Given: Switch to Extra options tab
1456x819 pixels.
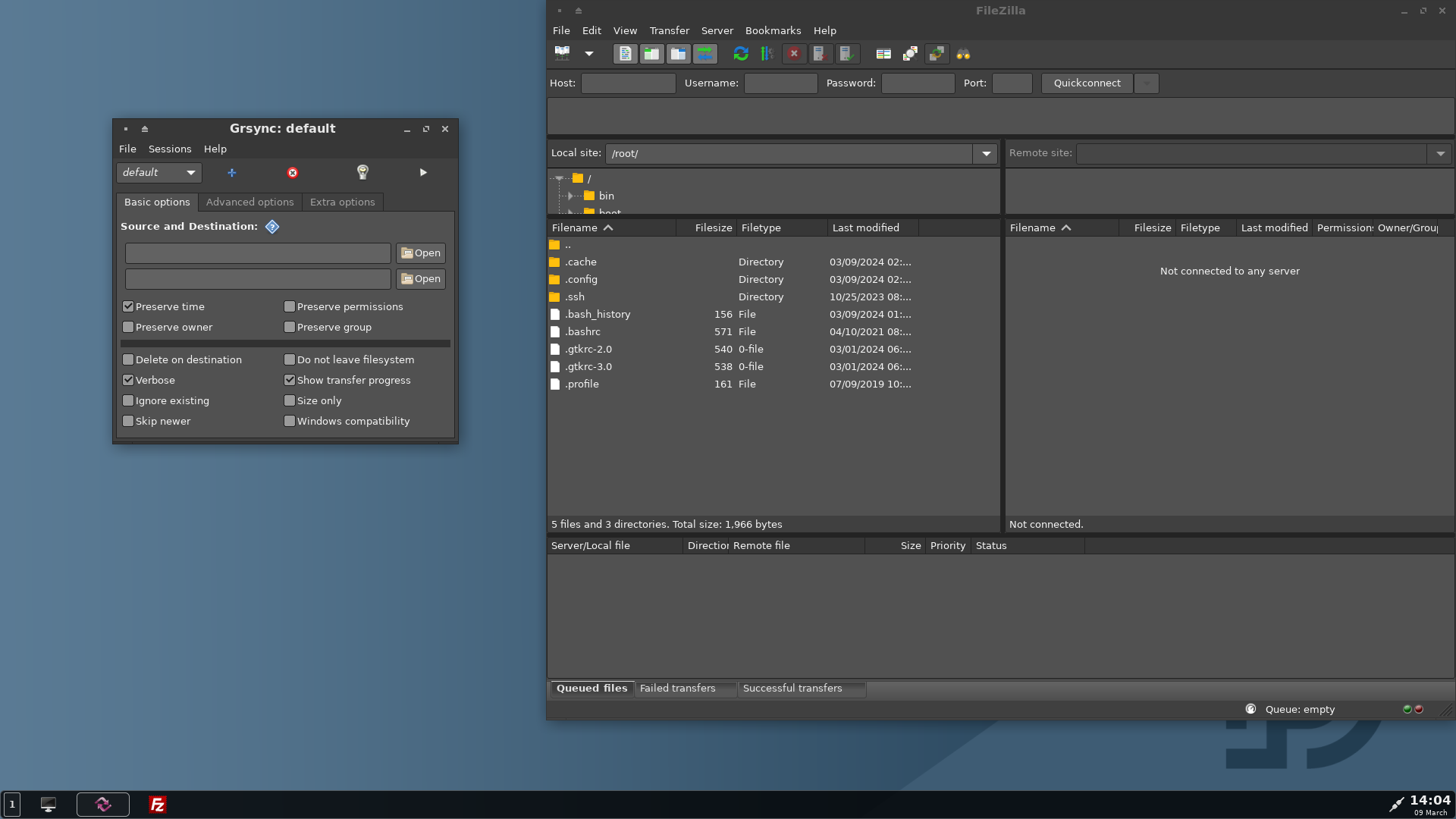Looking at the screenshot, I should pyautogui.click(x=343, y=202).
